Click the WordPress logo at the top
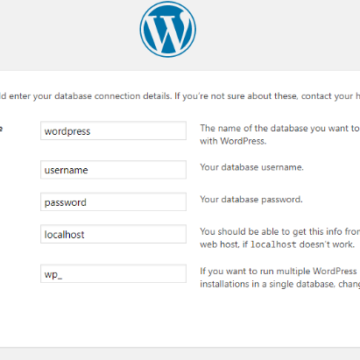Viewport: 360px width, 360px height. click(x=168, y=29)
